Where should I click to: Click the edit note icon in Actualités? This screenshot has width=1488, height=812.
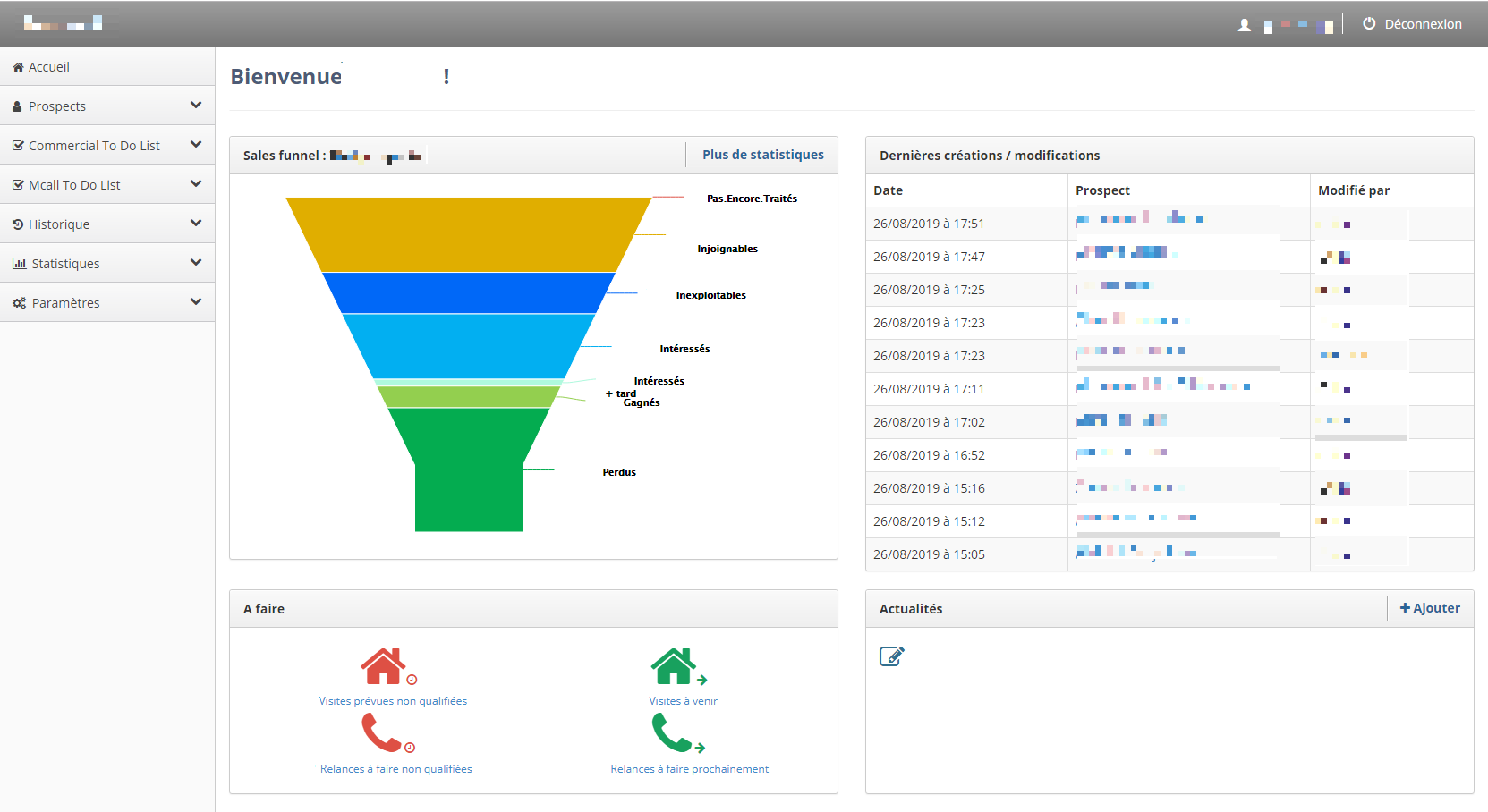(x=891, y=656)
